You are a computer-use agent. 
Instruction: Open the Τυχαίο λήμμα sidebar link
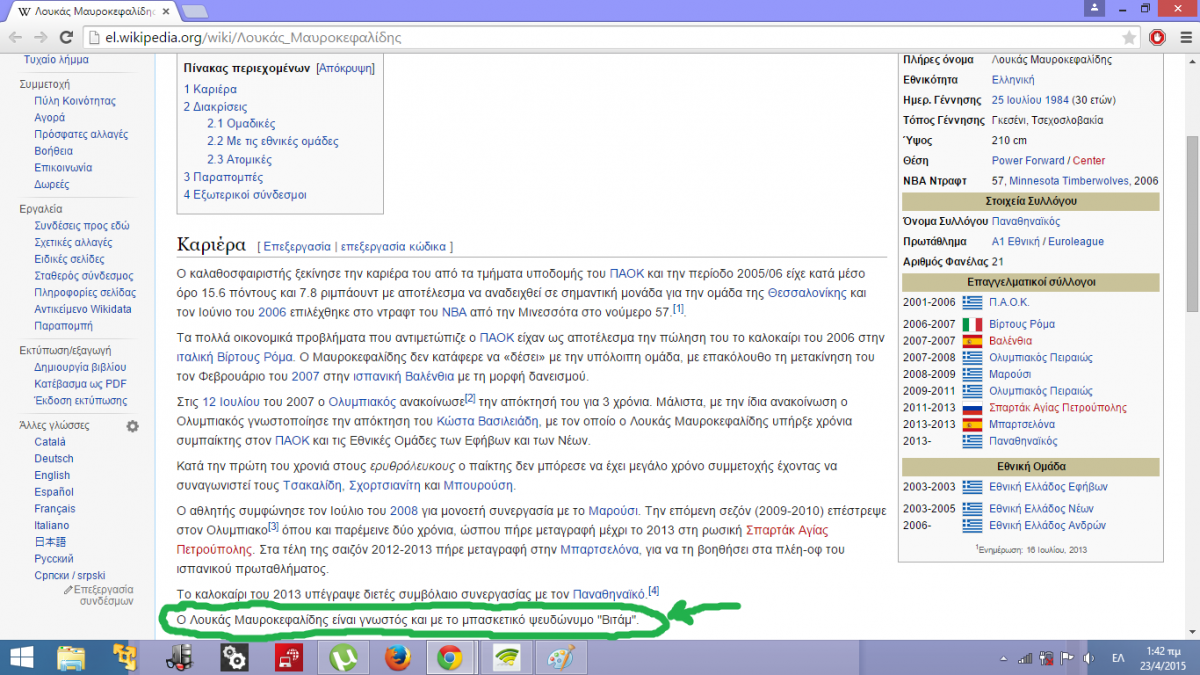click(56, 59)
